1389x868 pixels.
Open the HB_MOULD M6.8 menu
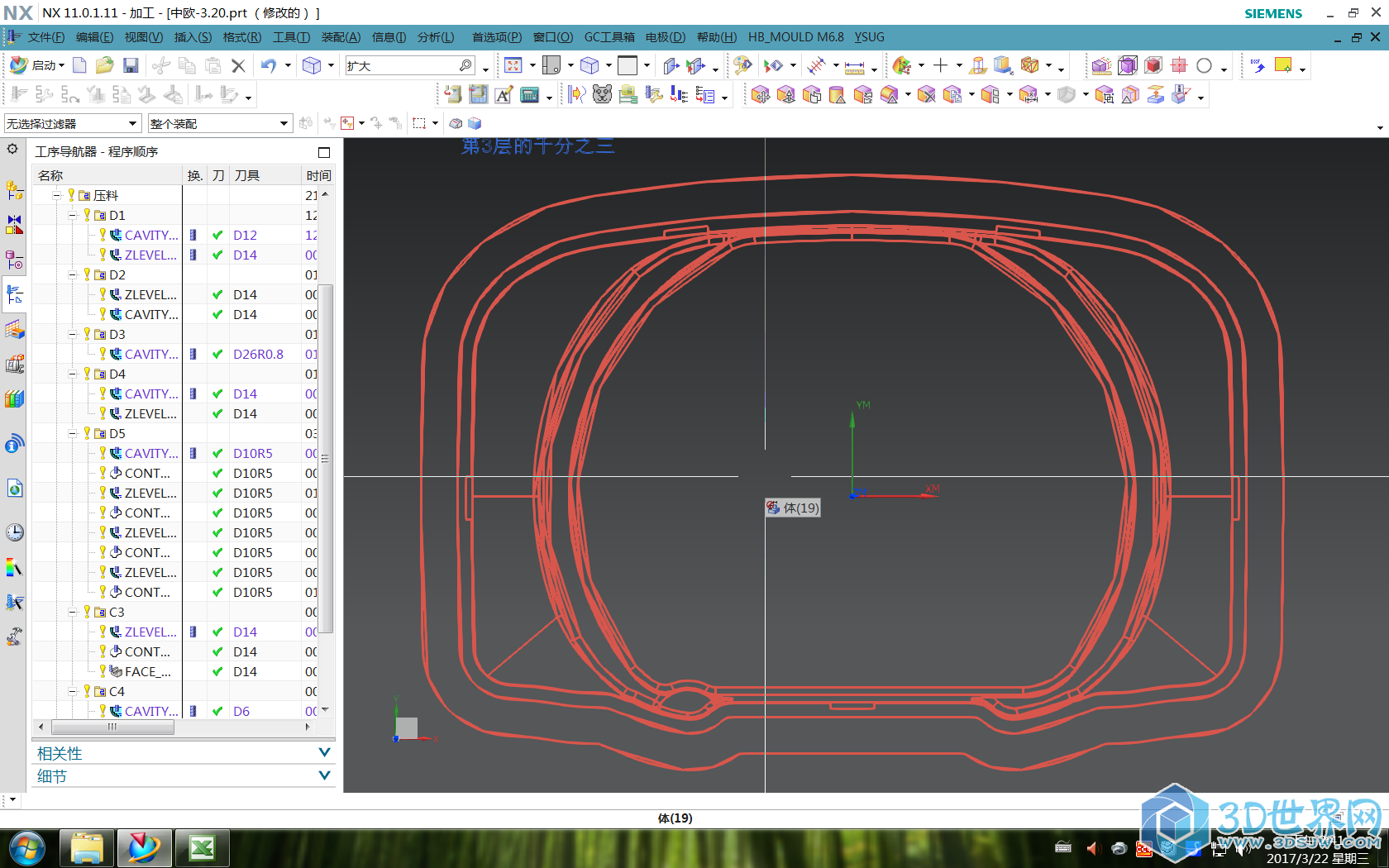tap(795, 37)
